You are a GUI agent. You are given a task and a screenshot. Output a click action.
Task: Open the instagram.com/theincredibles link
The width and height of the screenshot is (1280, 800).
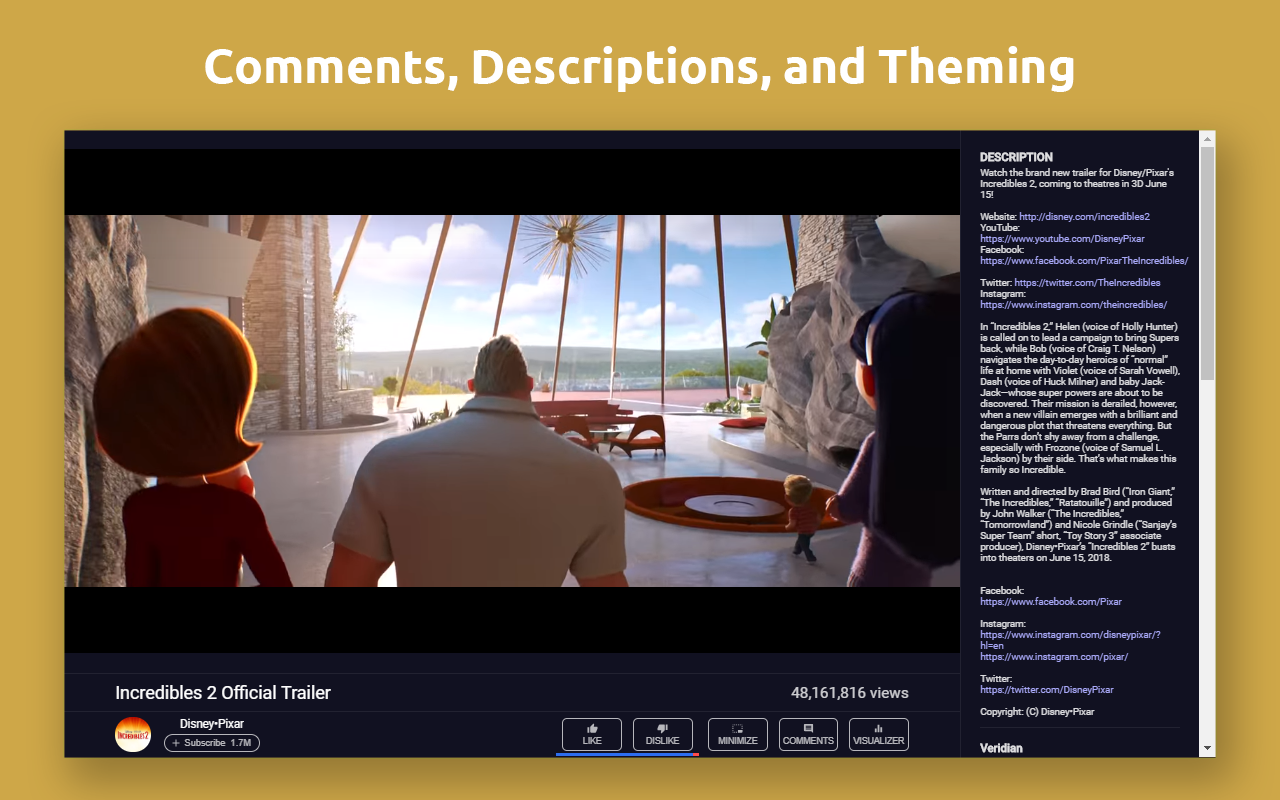(1073, 305)
